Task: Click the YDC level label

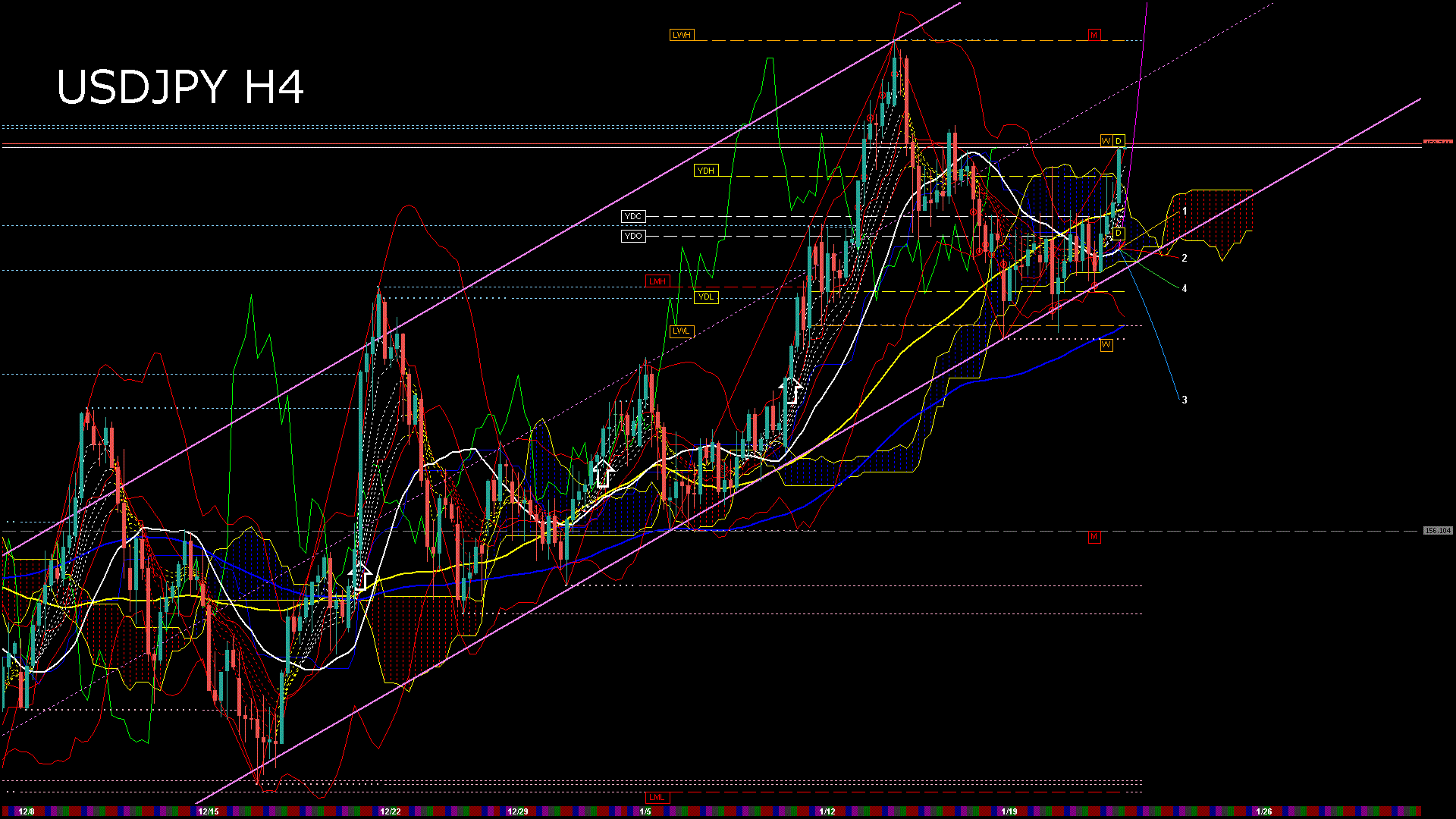Action: pyautogui.click(x=634, y=215)
